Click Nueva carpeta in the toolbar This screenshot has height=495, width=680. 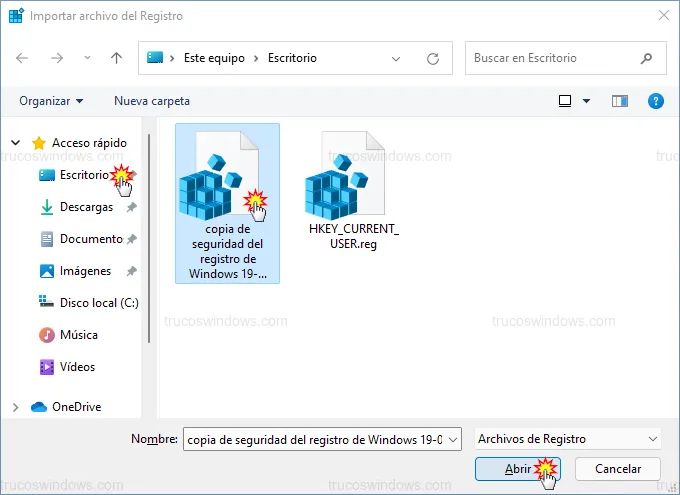coord(152,101)
